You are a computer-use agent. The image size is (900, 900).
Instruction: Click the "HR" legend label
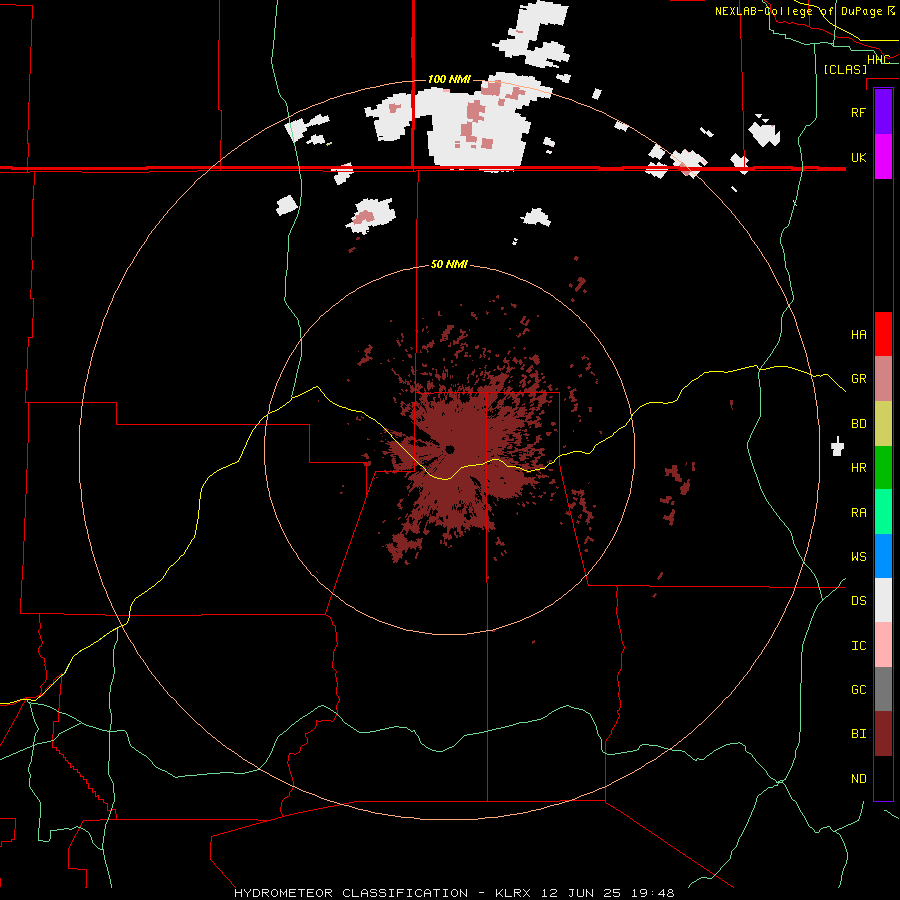(858, 468)
